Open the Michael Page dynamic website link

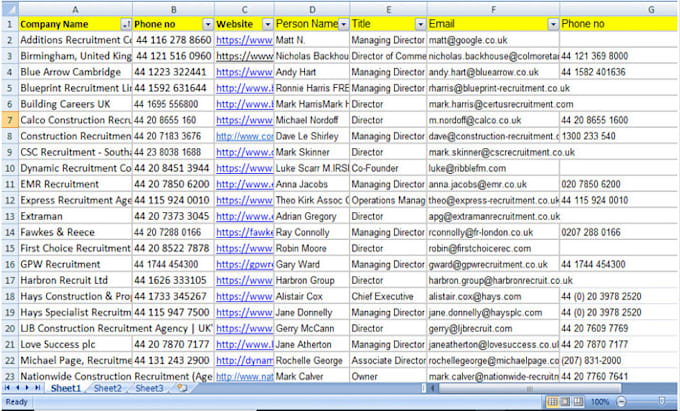tap(244, 361)
